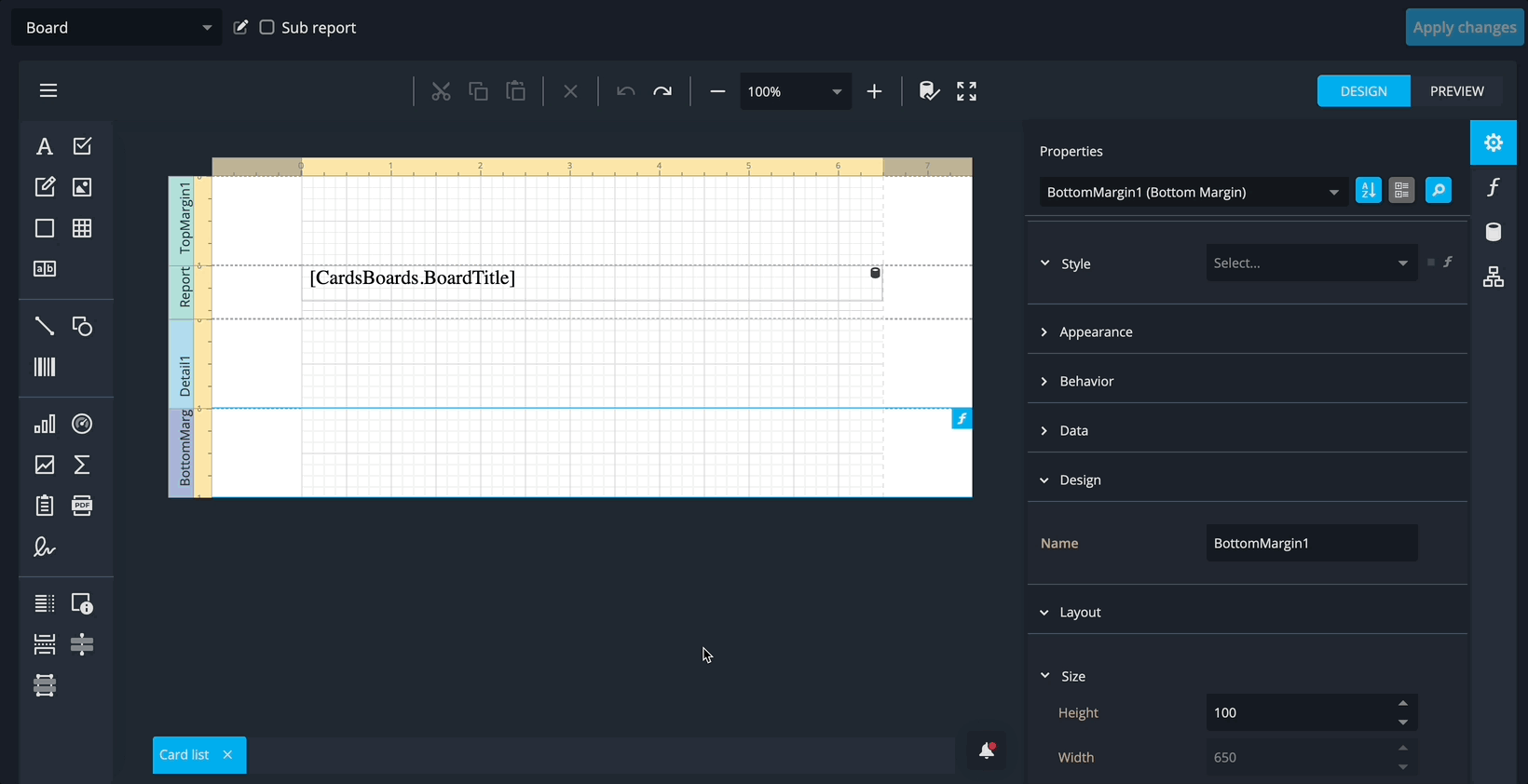Select the Barcode tool
Image resolution: width=1528 pixels, height=784 pixels.
point(44,367)
